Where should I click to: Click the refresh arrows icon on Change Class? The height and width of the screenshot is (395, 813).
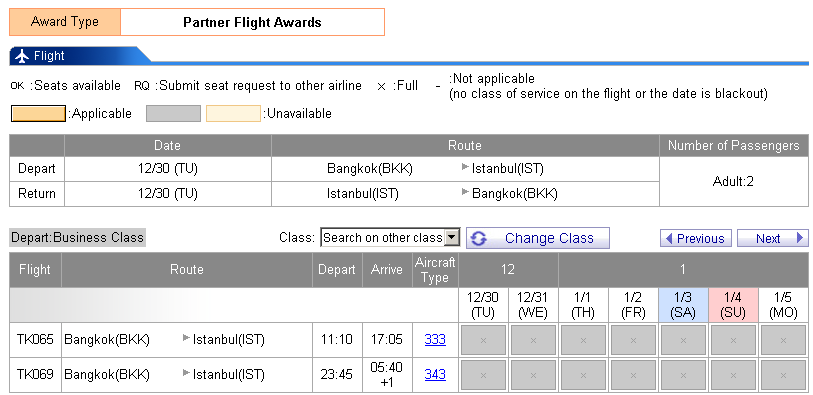click(479, 238)
